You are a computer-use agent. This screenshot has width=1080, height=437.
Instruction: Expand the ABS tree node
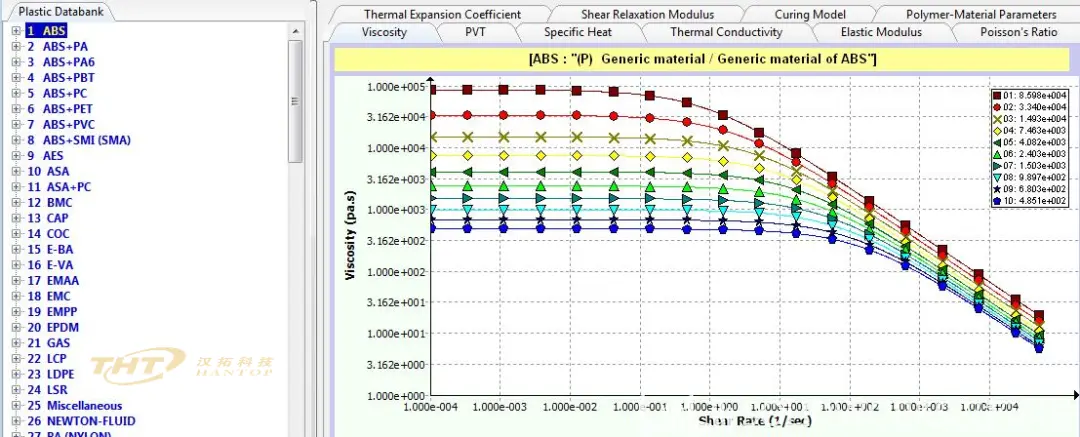coord(17,31)
